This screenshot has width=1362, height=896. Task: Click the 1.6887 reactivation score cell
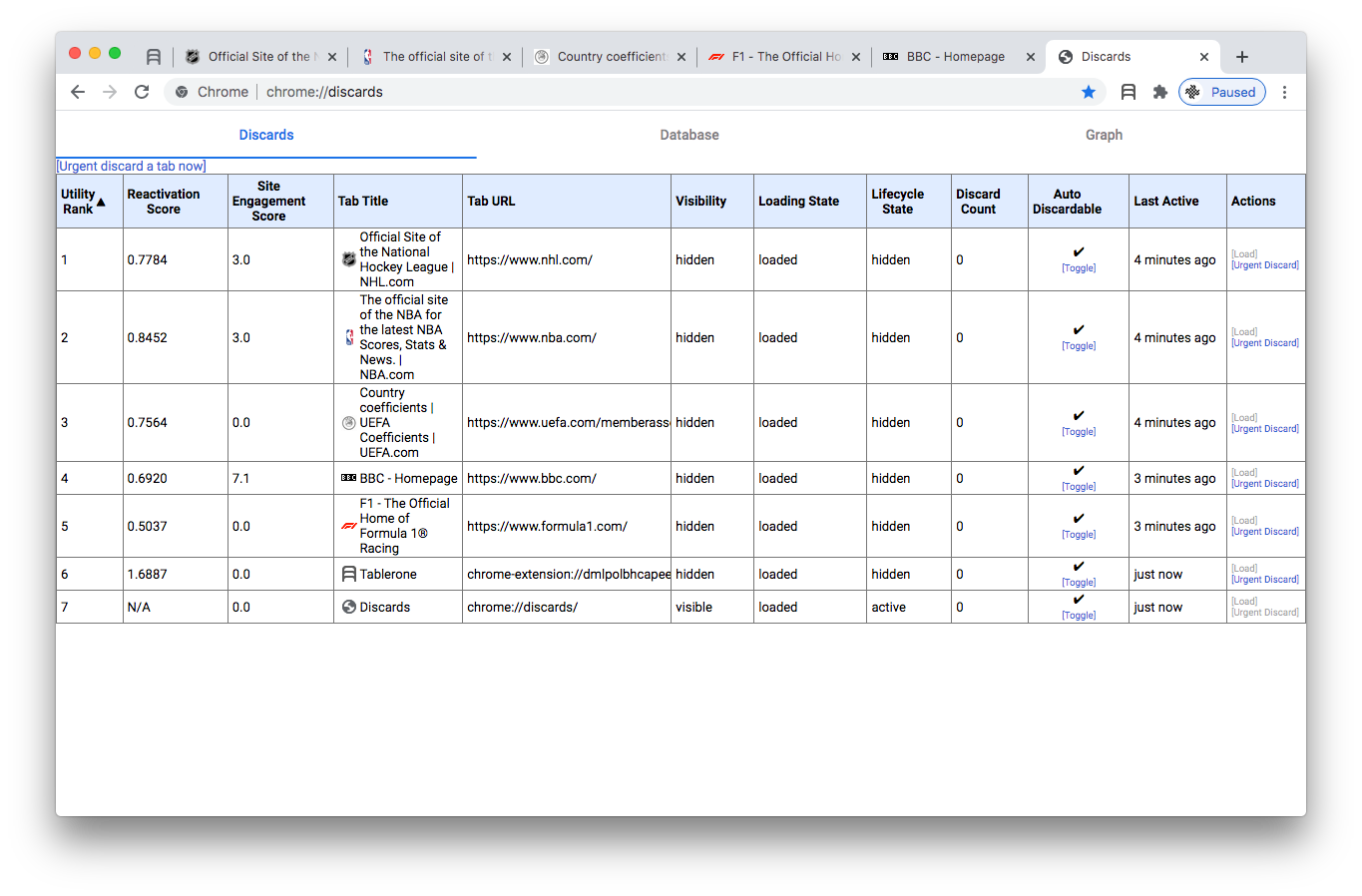click(x=175, y=574)
